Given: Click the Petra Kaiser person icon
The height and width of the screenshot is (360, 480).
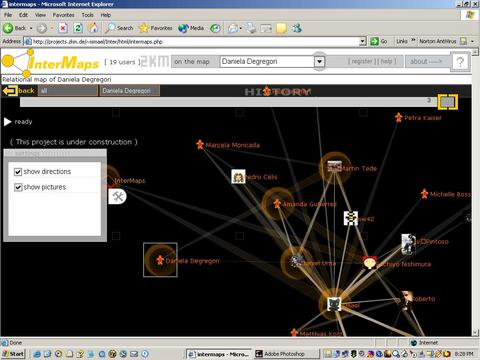Looking at the screenshot, I should [x=398, y=117].
